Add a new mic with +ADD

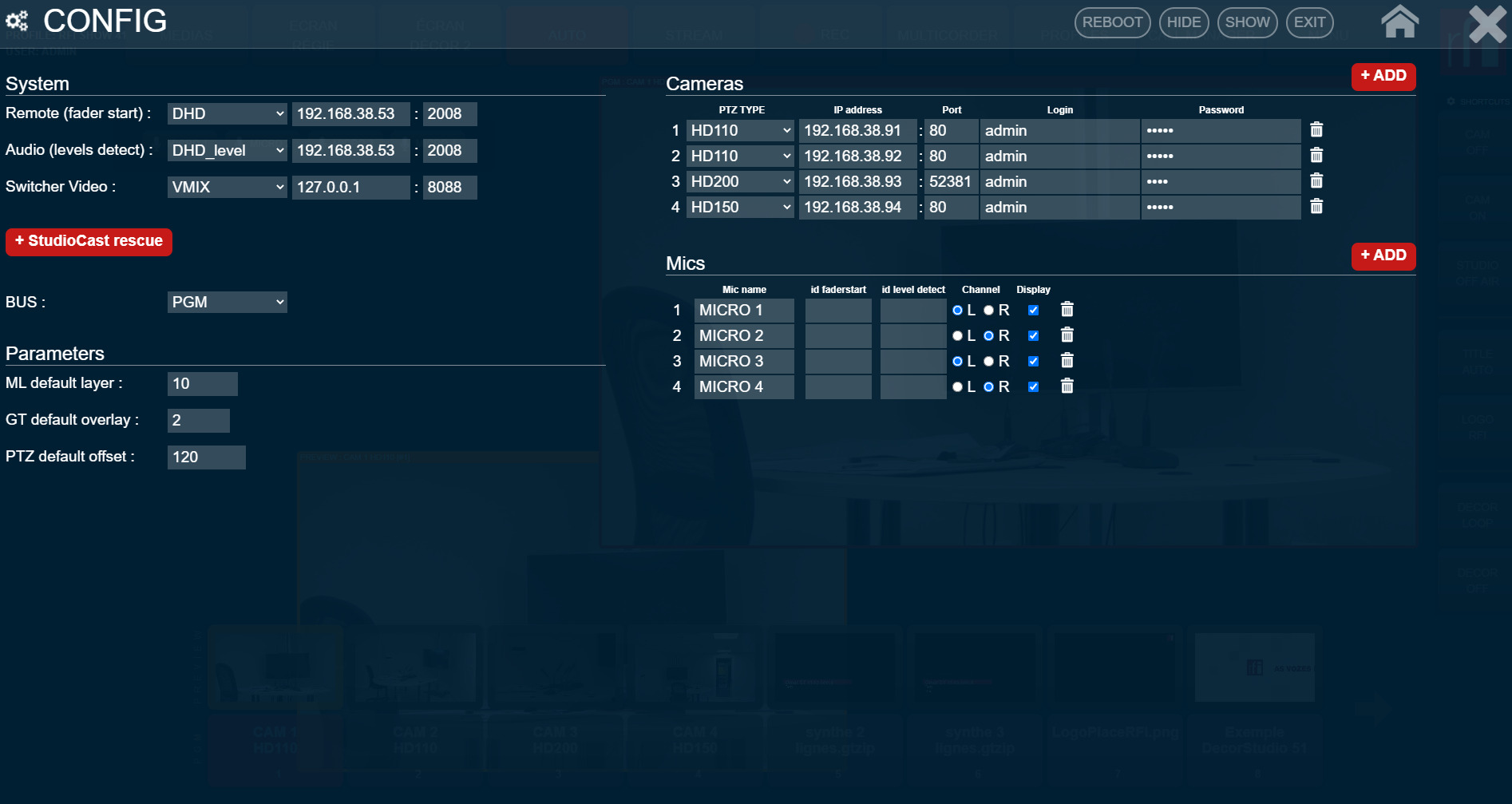pos(1383,256)
